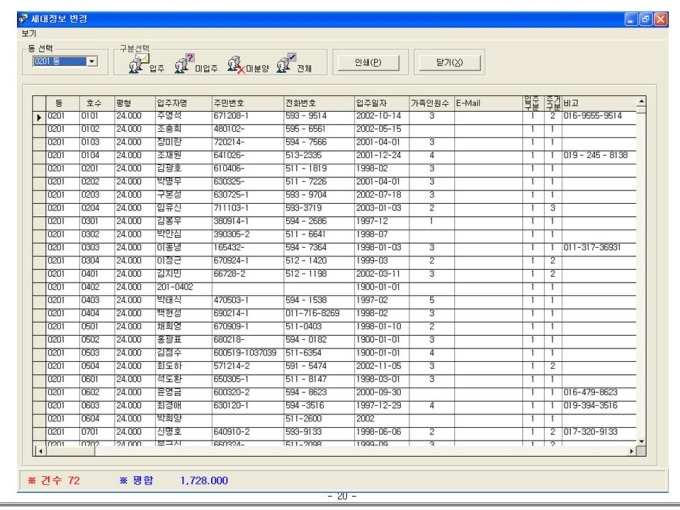Click the 호수 cell 0103
Viewport: 680px width, 510px height.
pos(97,142)
